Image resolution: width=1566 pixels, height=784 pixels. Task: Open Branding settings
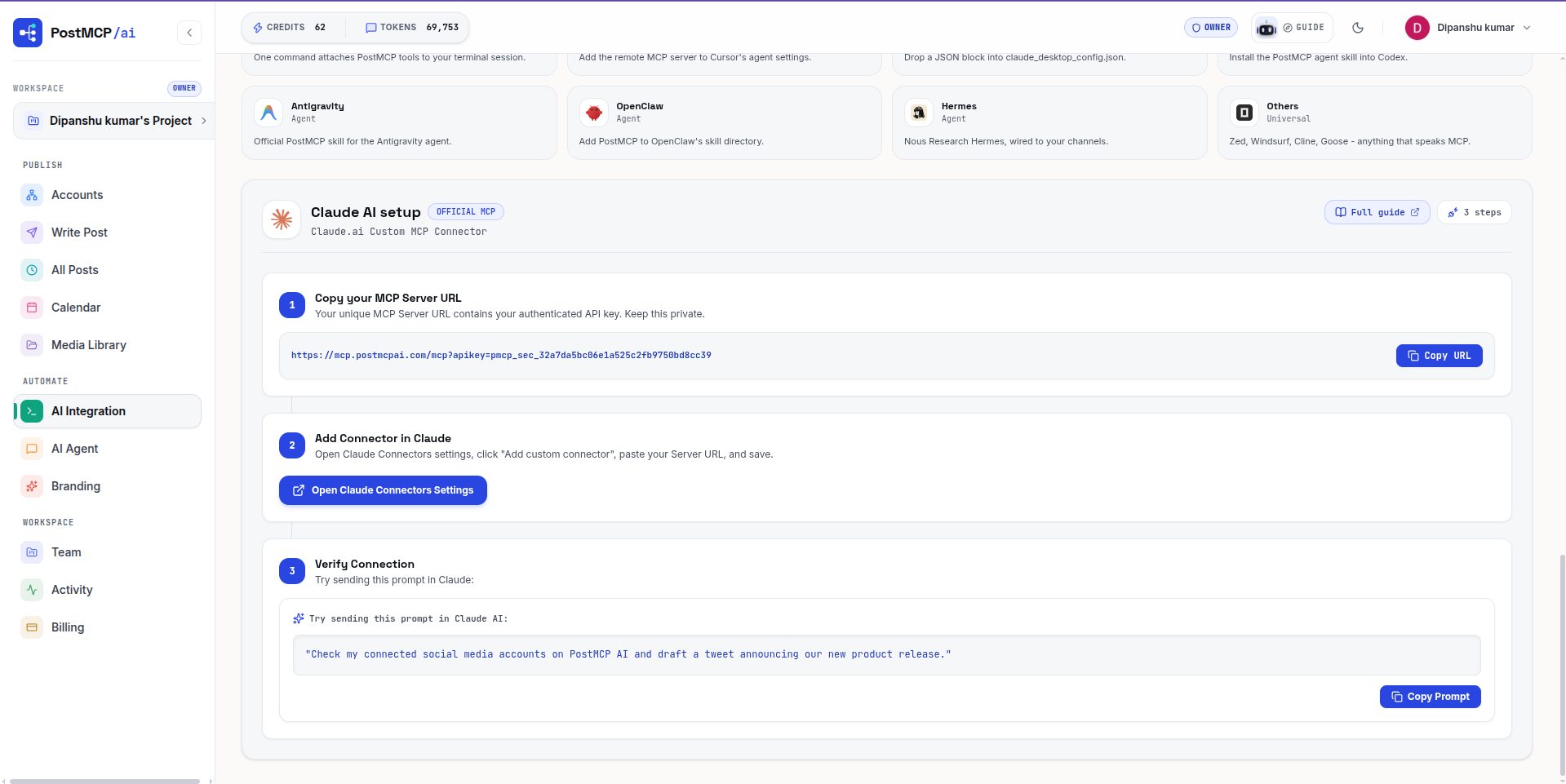[x=107, y=486]
